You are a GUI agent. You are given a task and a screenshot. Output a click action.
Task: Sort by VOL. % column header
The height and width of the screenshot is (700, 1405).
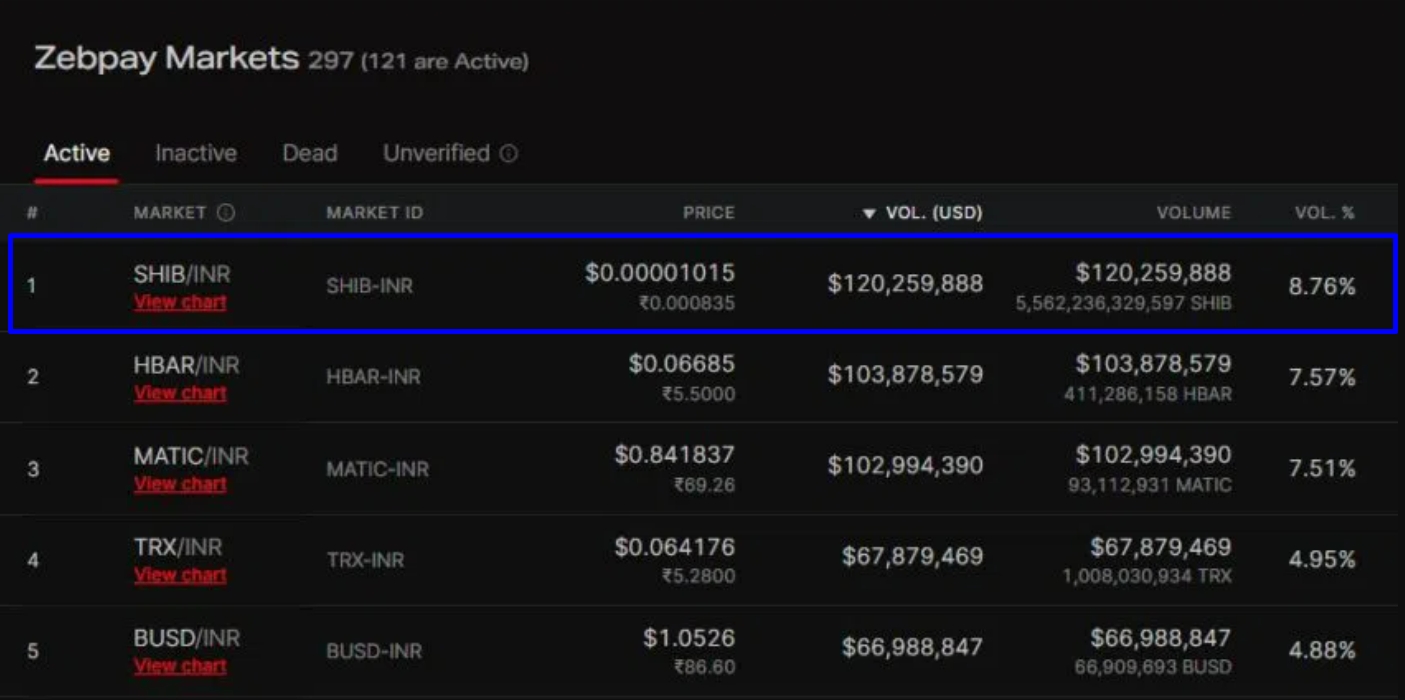pos(1325,213)
